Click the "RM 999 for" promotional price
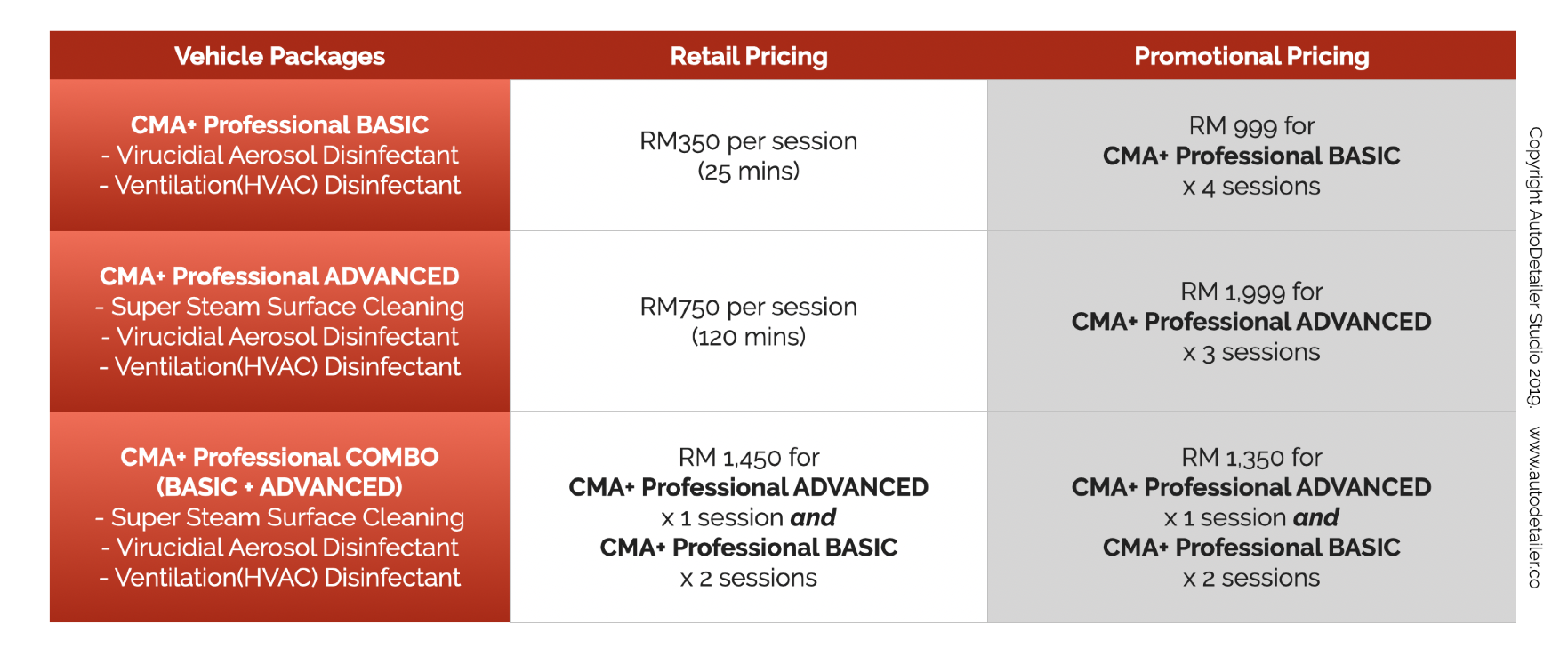 pos(1251,126)
